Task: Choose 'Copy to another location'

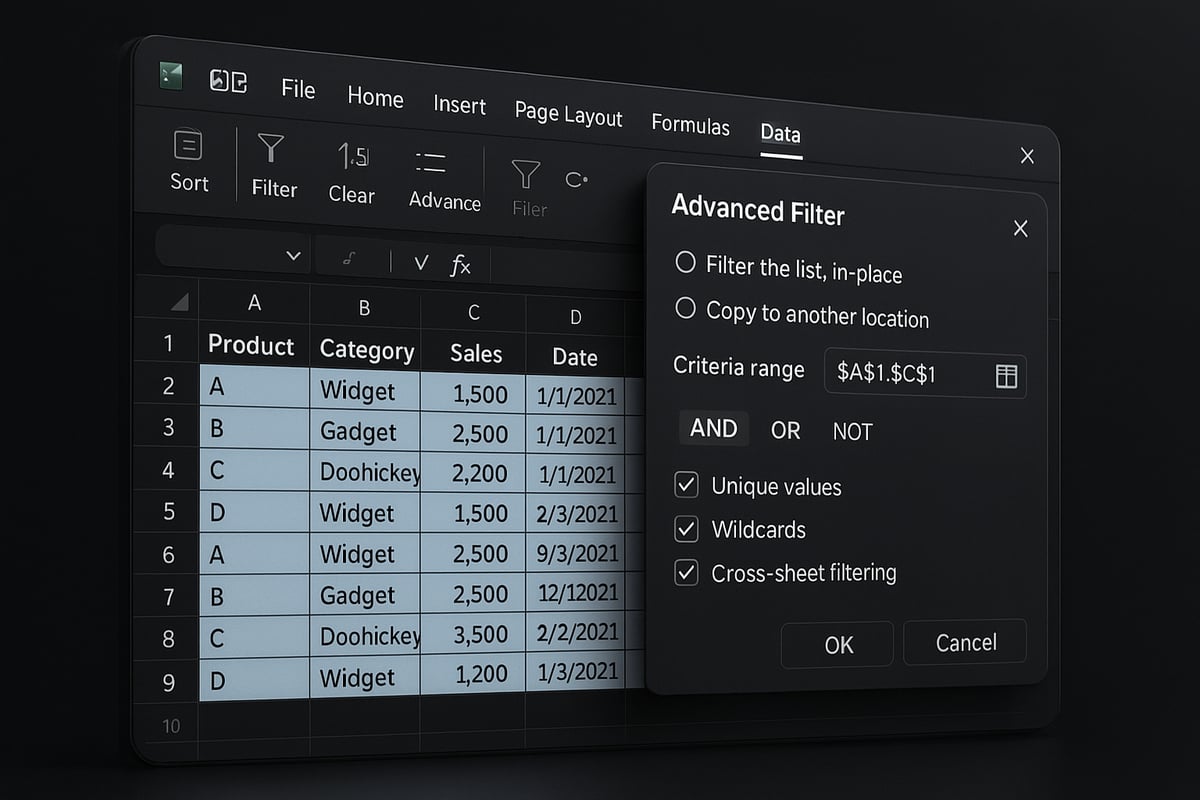Action: [x=686, y=310]
